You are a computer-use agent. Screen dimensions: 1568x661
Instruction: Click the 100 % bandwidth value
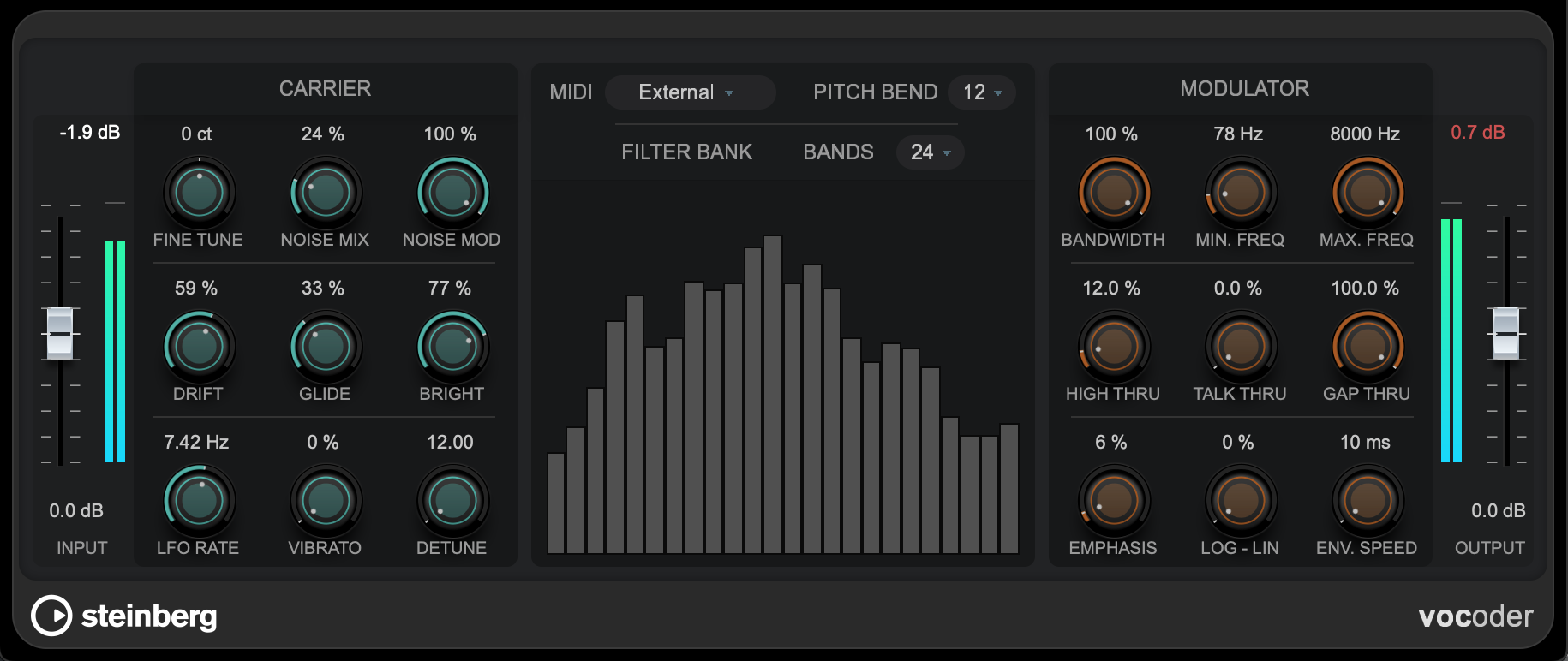coord(1111,134)
